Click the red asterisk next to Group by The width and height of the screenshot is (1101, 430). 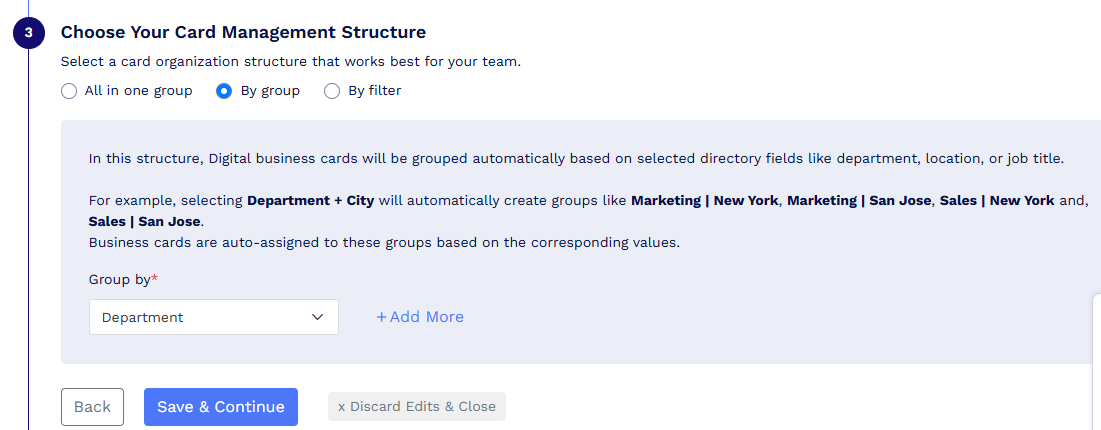(154, 278)
